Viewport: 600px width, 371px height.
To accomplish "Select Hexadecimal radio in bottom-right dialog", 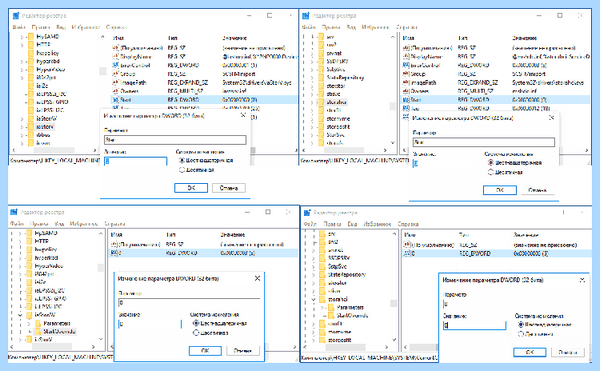I will (520, 324).
